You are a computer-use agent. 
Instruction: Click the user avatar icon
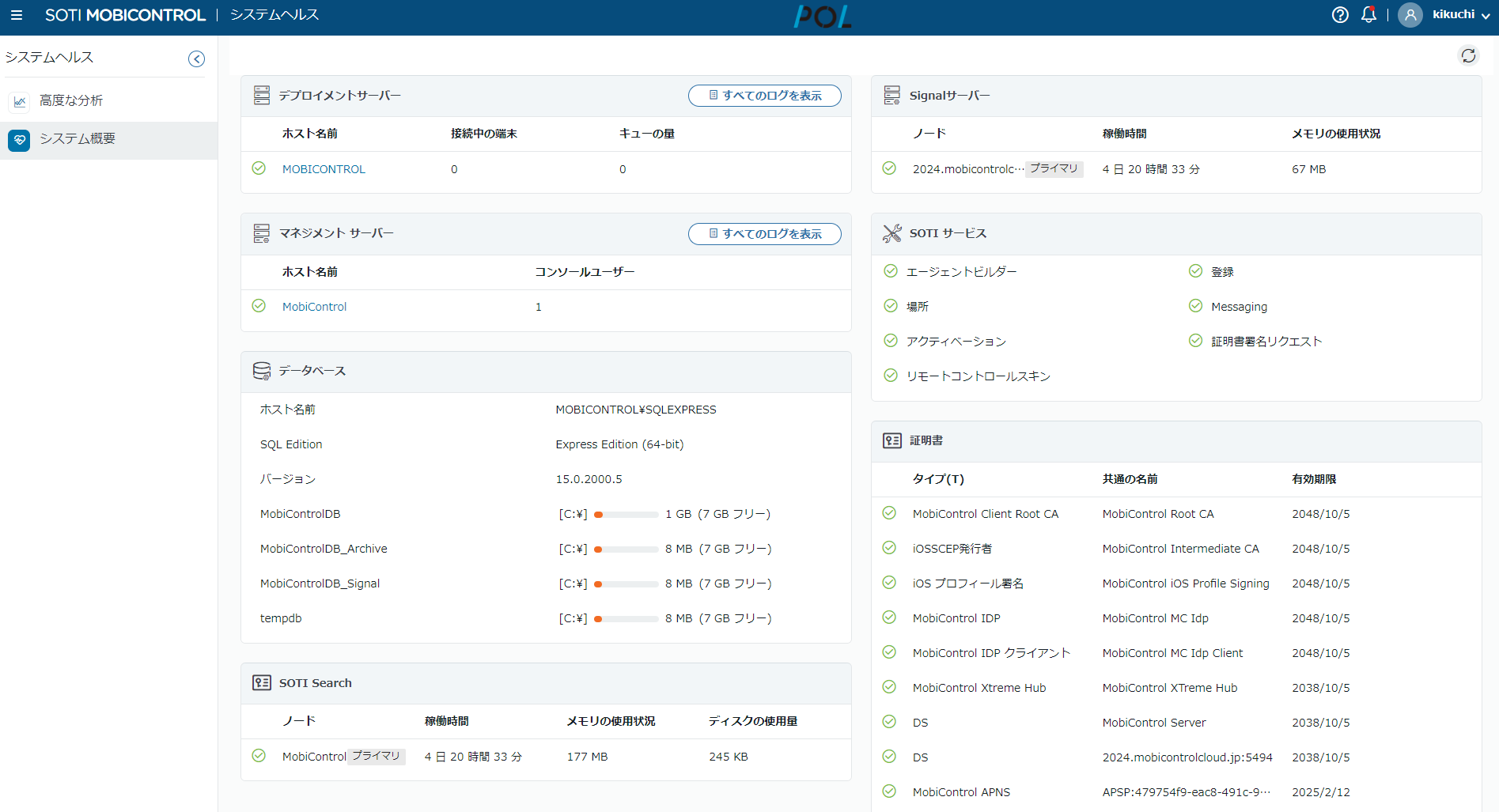pyautogui.click(x=1410, y=15)
